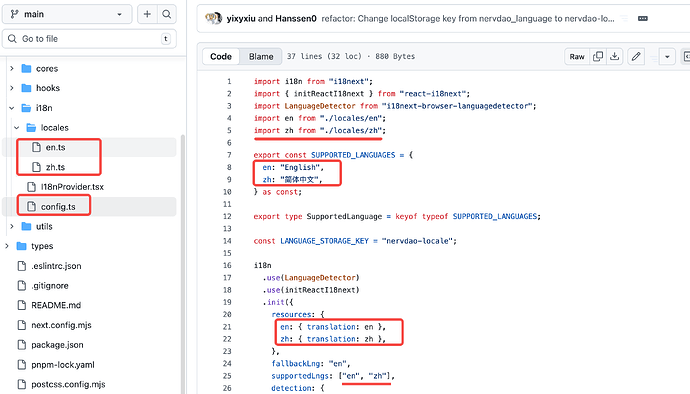Select the locales folder row
The image size is (690, 394).
pos(89,128)
